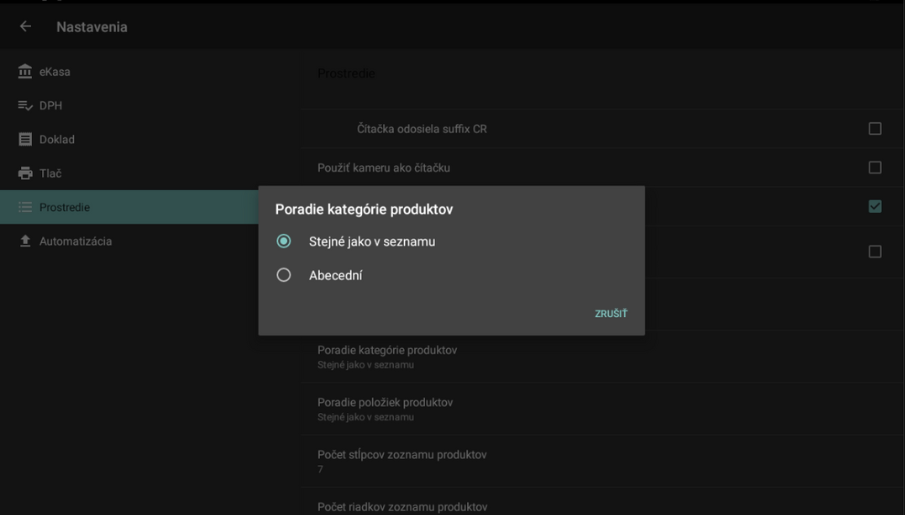
Task: Open 'Poradie položiek produktov' setting
Action: coord(385,408)
